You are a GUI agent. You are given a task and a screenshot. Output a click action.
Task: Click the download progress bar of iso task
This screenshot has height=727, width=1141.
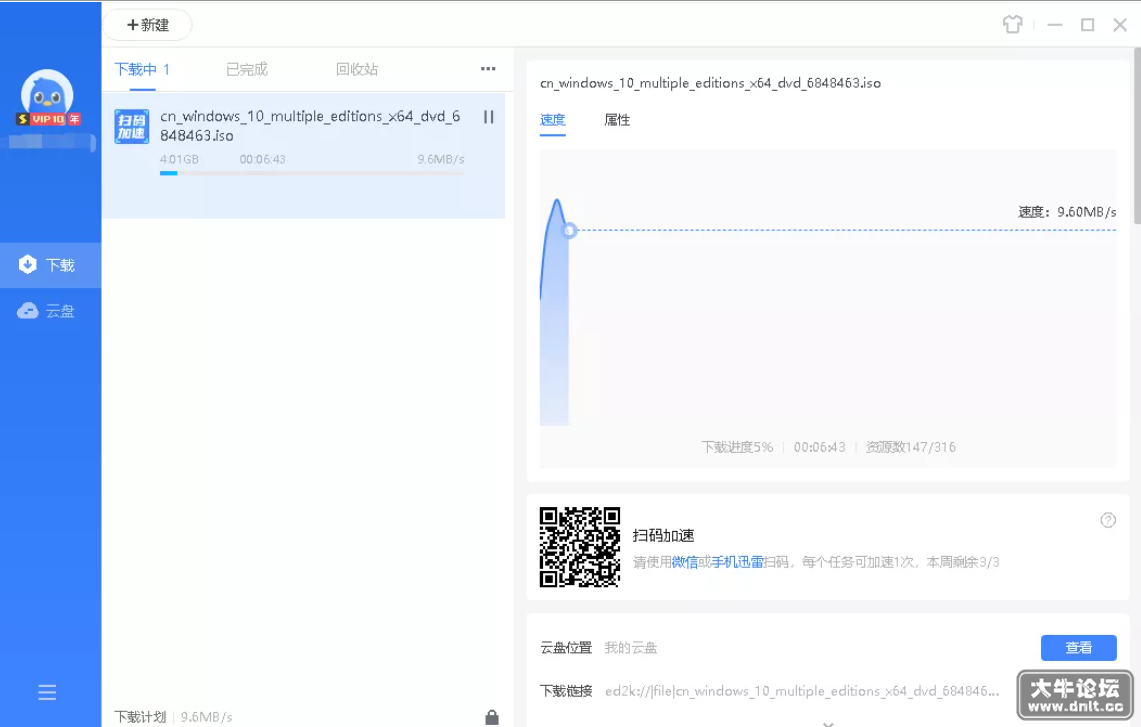311,173
